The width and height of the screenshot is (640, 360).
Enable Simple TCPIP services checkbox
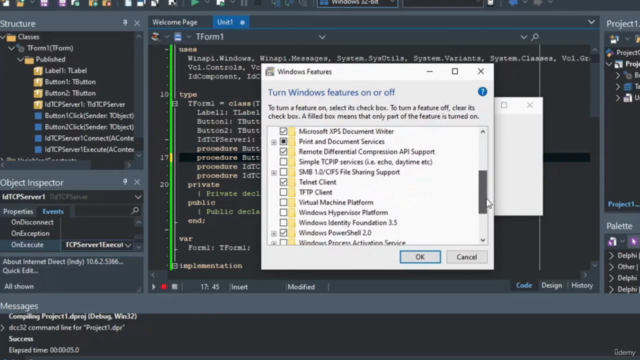[283, 162]
